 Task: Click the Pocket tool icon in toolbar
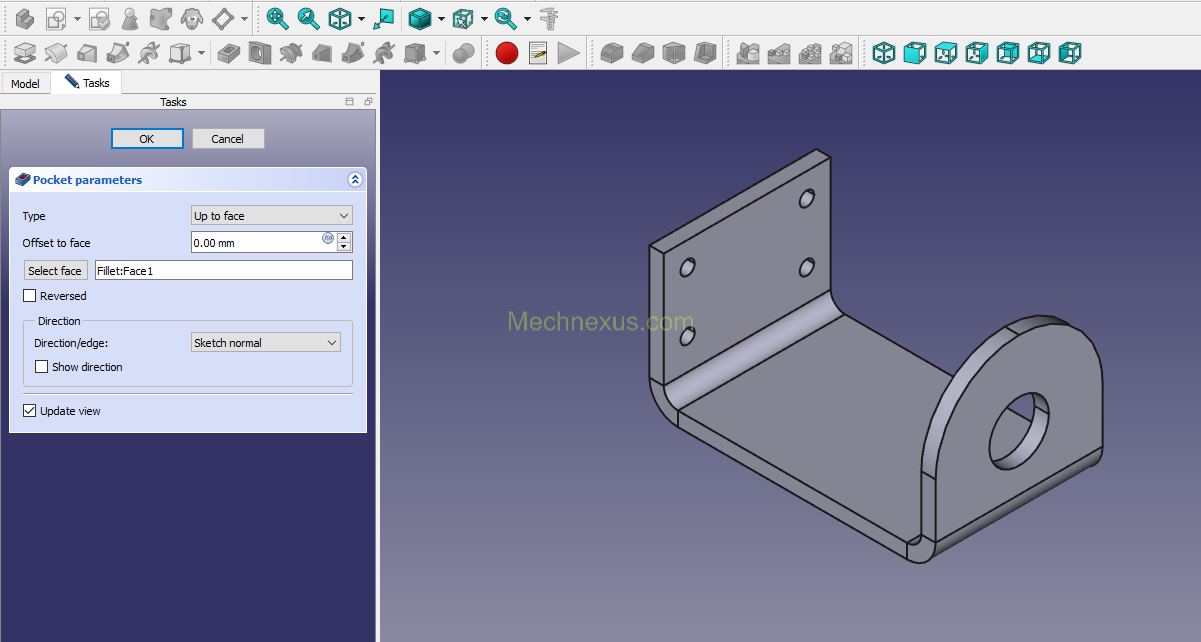pyautogui.click(x=229, y=53)
